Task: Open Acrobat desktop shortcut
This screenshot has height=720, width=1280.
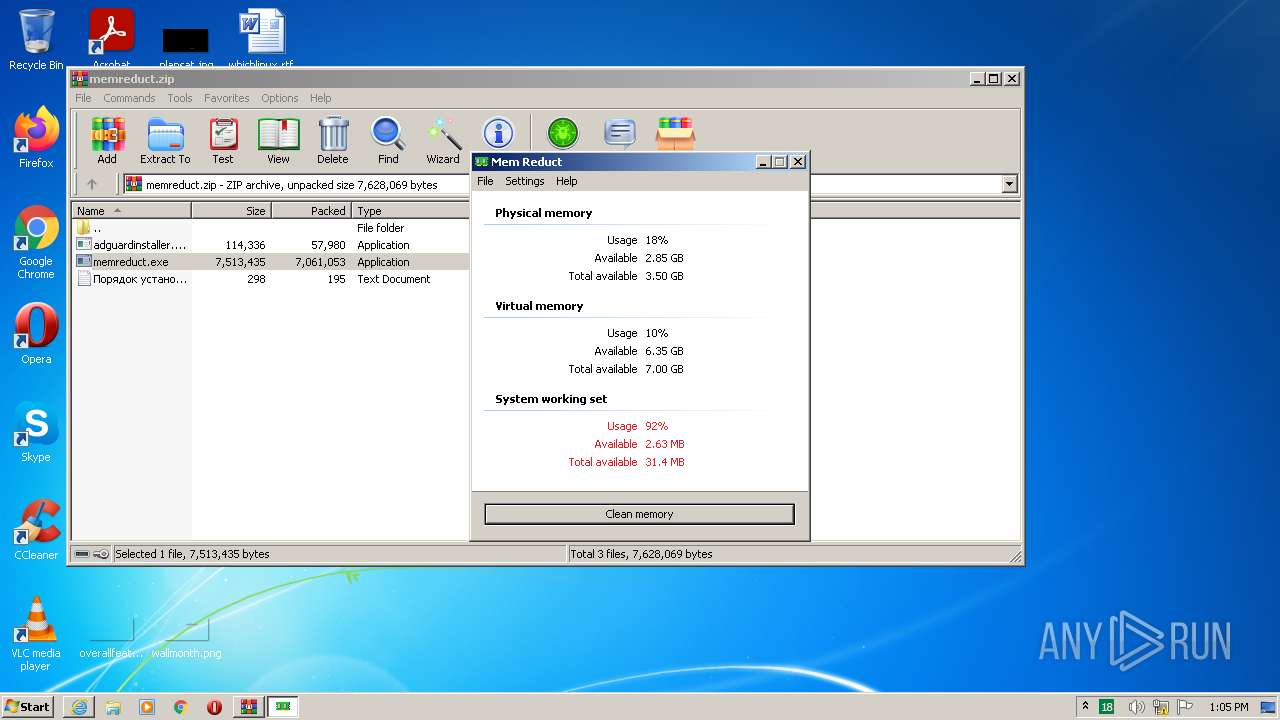Action: coord(112,40)
